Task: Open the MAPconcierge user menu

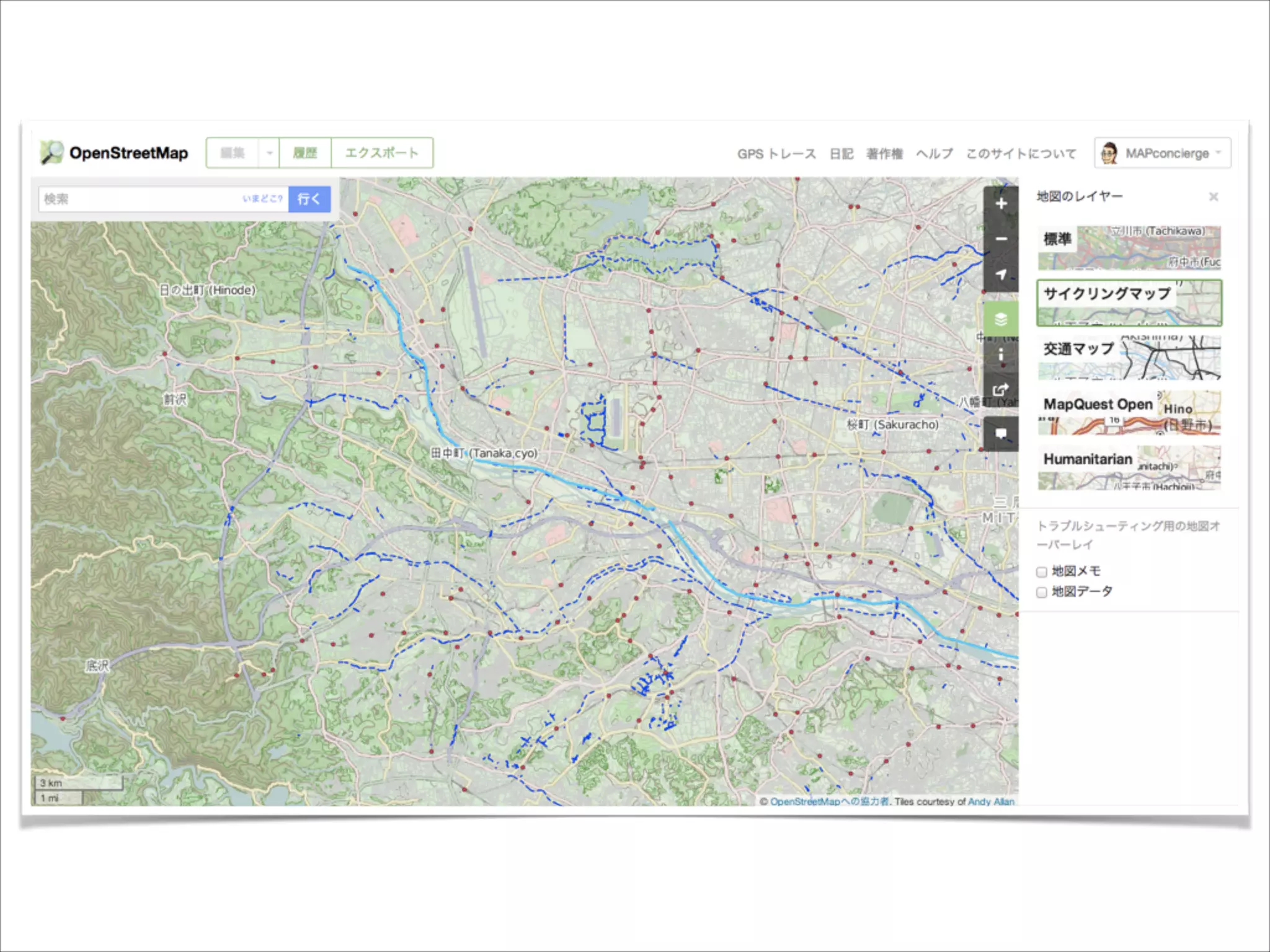Action: [x=1162, y=153]
